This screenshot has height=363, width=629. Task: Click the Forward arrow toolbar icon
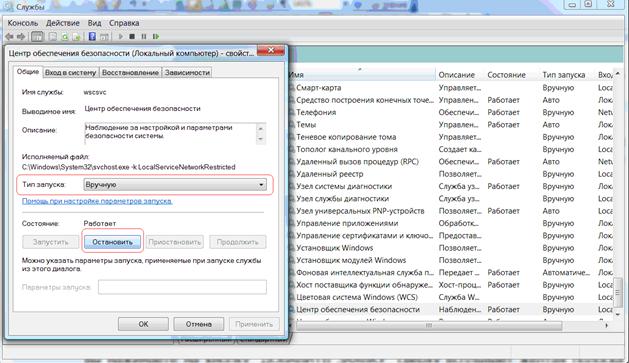coord(21,37)
